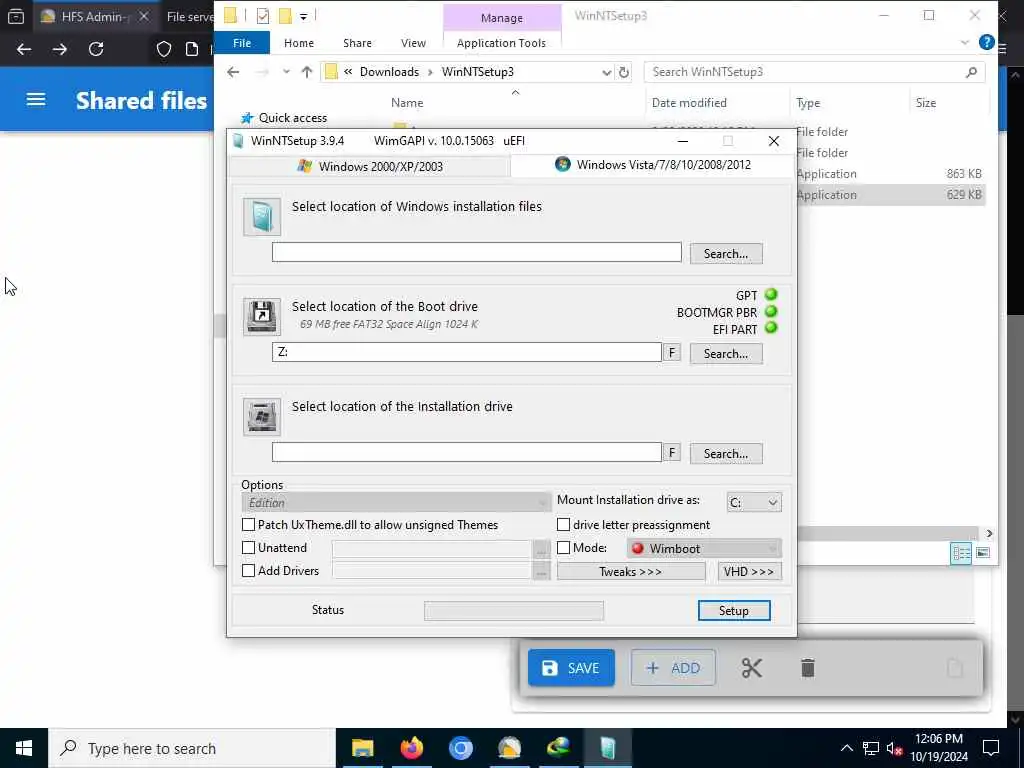The width and height of the screenshot is (1024, 768).
Task: Open the hamburger menu in Shared files
Action: [x=36, y=99]
